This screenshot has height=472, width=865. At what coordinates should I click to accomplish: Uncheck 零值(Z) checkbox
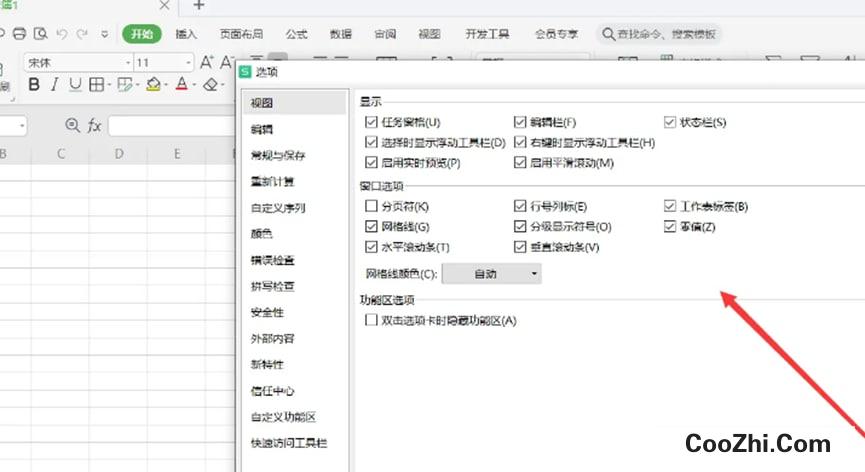[670, 226]
